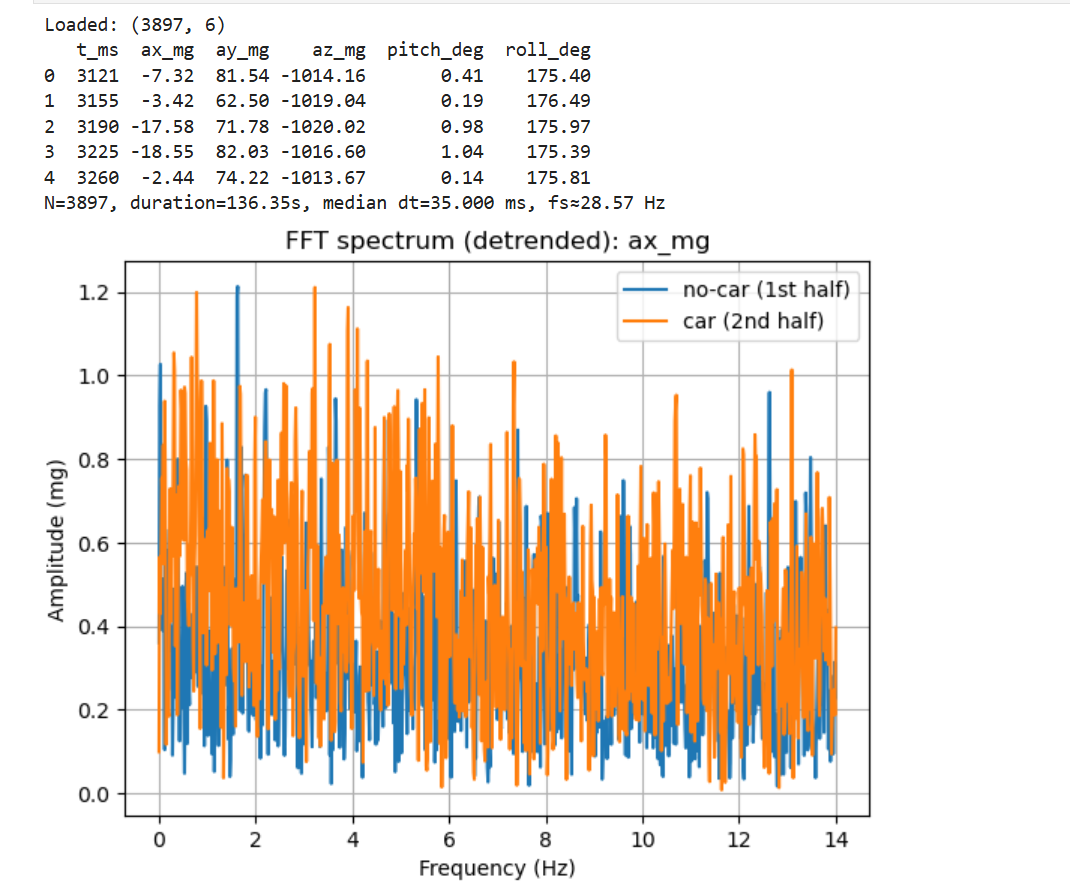Click the az_mg value -1020.02

(323, 127)
